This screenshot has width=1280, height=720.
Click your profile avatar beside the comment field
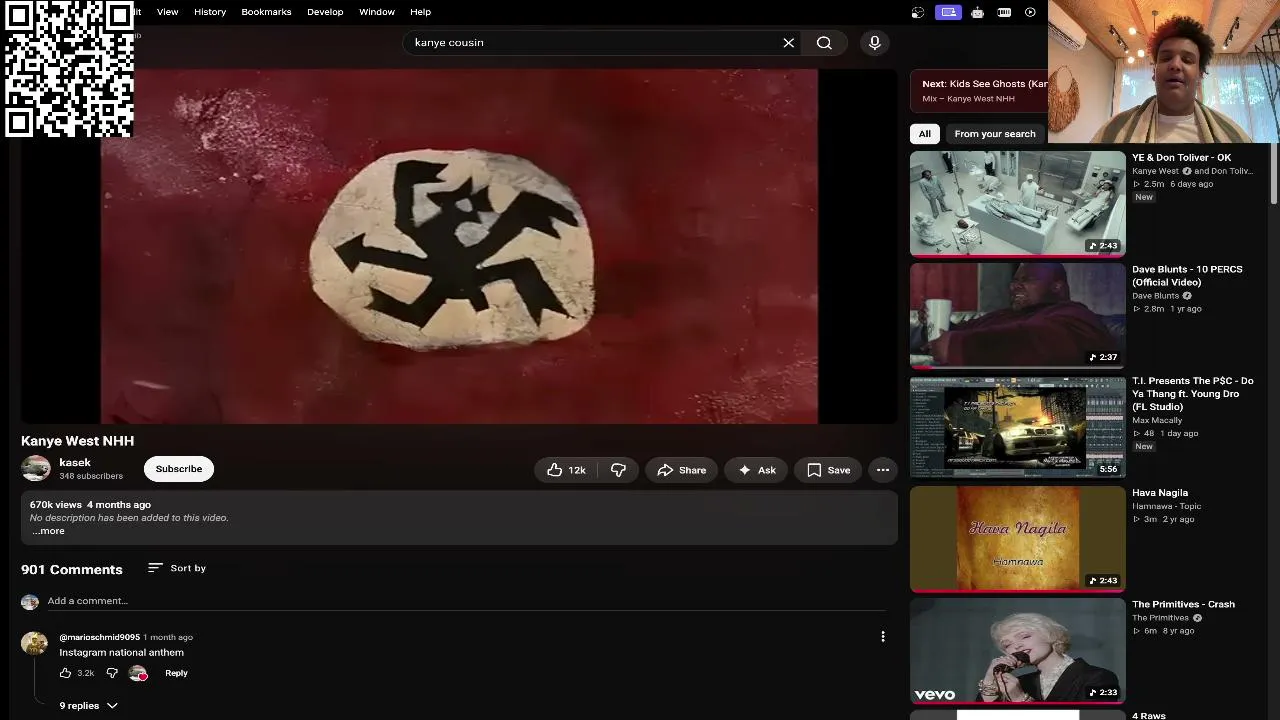[30, 601]
